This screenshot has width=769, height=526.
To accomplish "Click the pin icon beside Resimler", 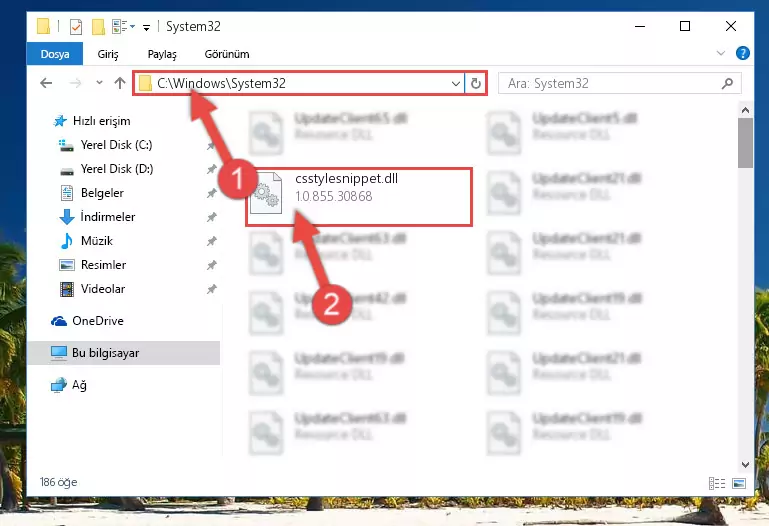I will (x=211, y=265).
